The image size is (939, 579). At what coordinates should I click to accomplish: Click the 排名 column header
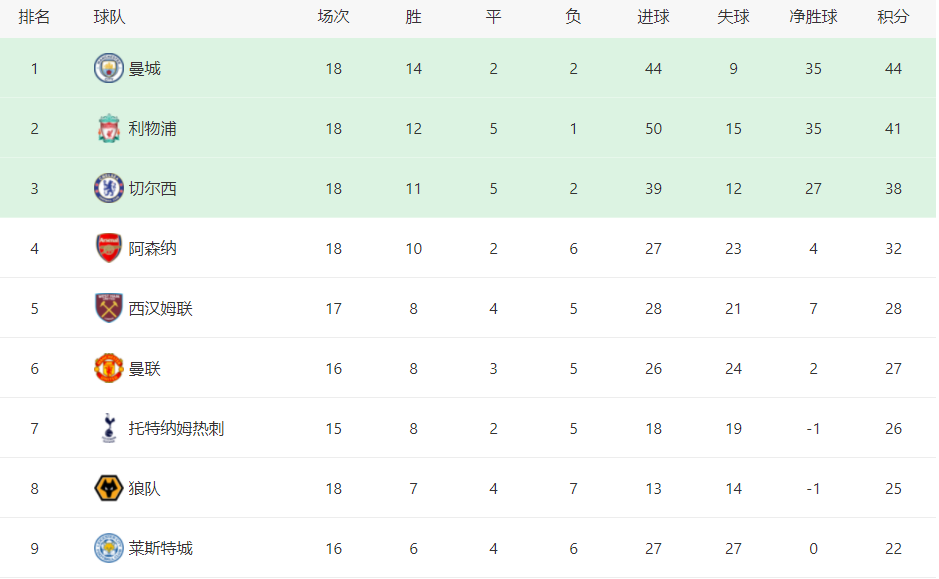(x=34, y=17)
